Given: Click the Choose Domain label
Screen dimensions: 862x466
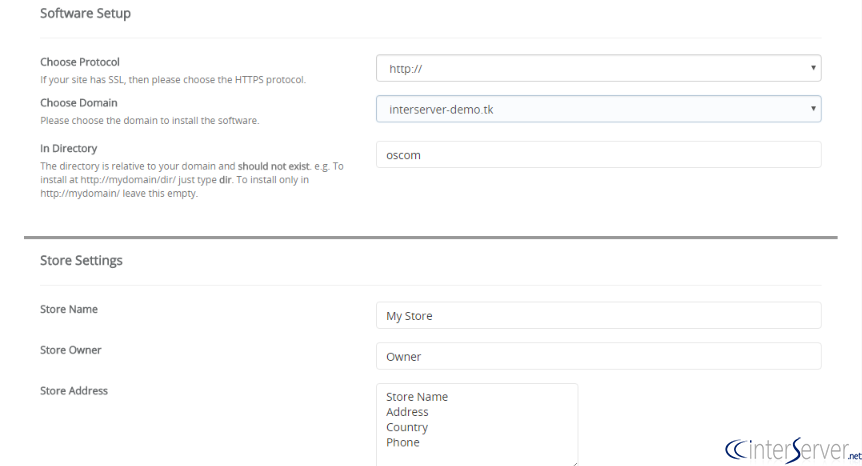Looking at the screenshot, I should pyautogui.click(x=79, y=103).
